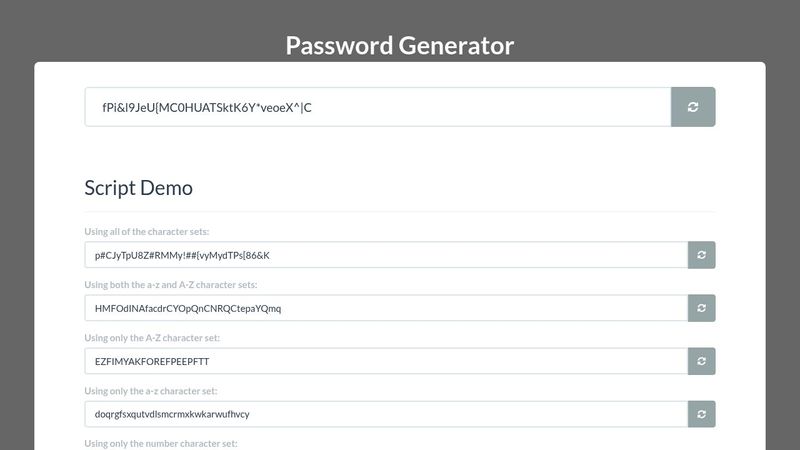Regenerate the a-z and A-Z password

[702, 308]
